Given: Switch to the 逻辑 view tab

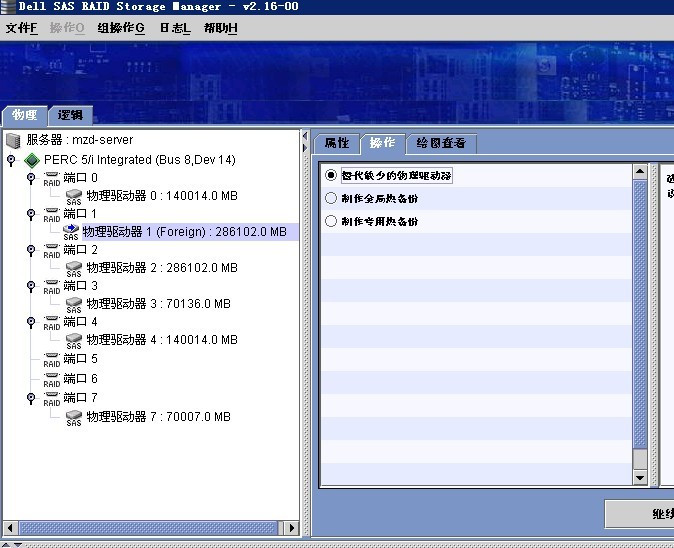Looking at the screenshot, I should pos(70,115).
